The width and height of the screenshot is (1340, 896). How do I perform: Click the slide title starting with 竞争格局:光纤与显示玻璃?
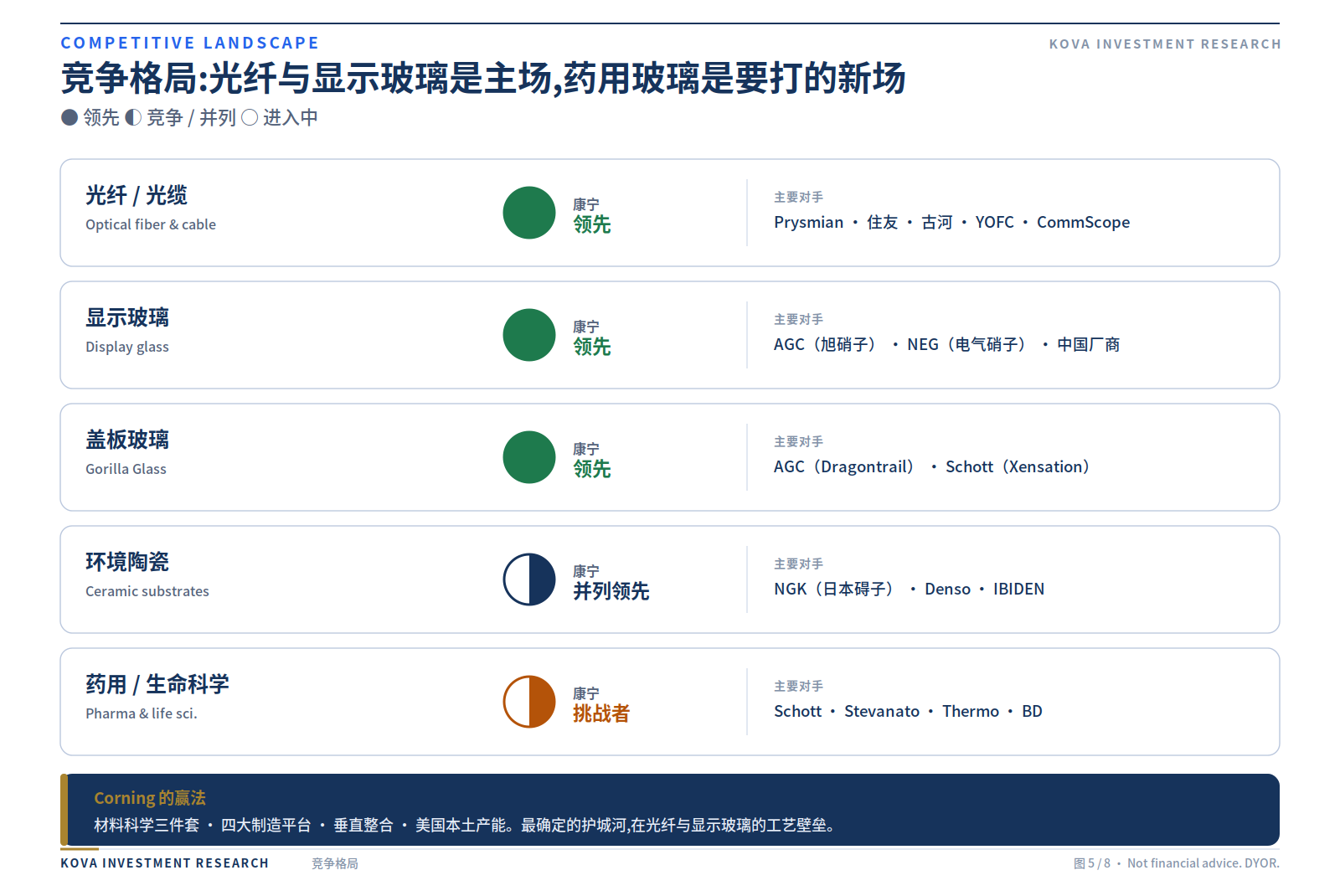[x=483, y=79]
